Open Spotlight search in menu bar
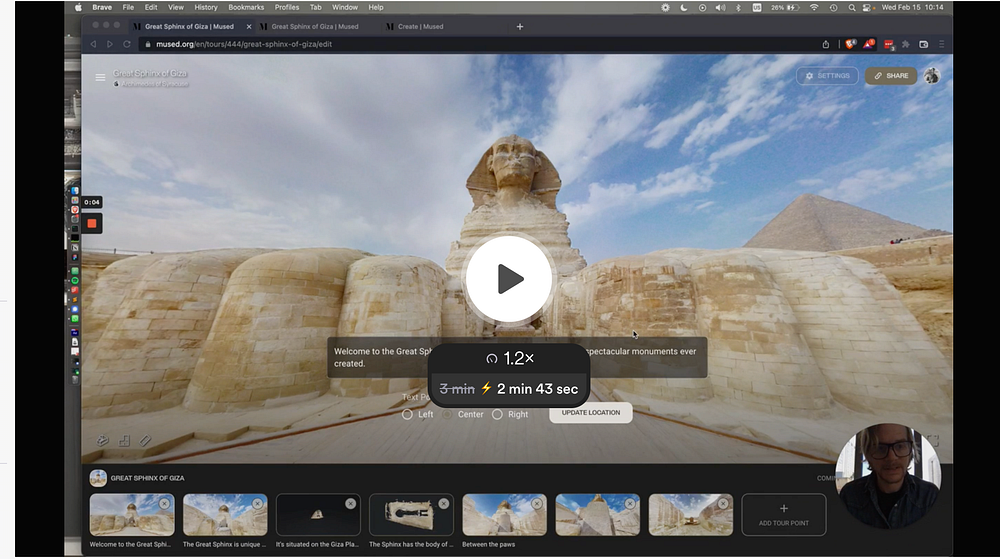The height and width of the screenshot is (559, 1000). tap(851, 8)
